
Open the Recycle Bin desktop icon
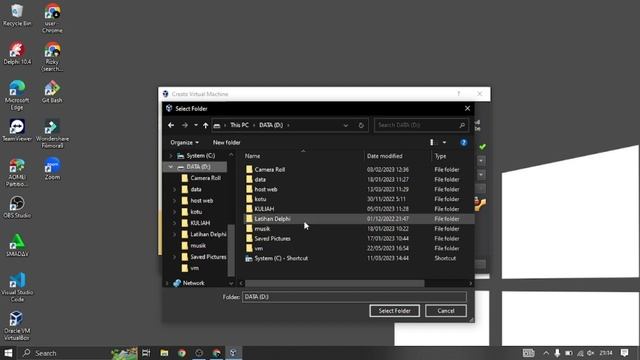click(17, 15)
